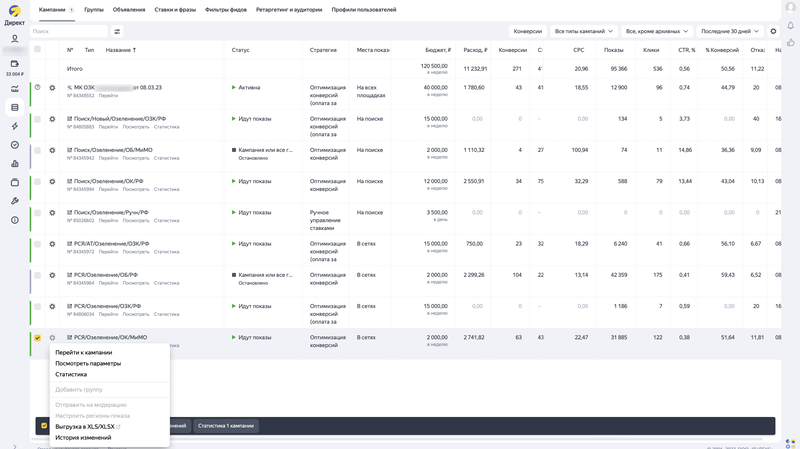Open the user avatar at top right
The image size is (800, 449).
pos(790,7)
